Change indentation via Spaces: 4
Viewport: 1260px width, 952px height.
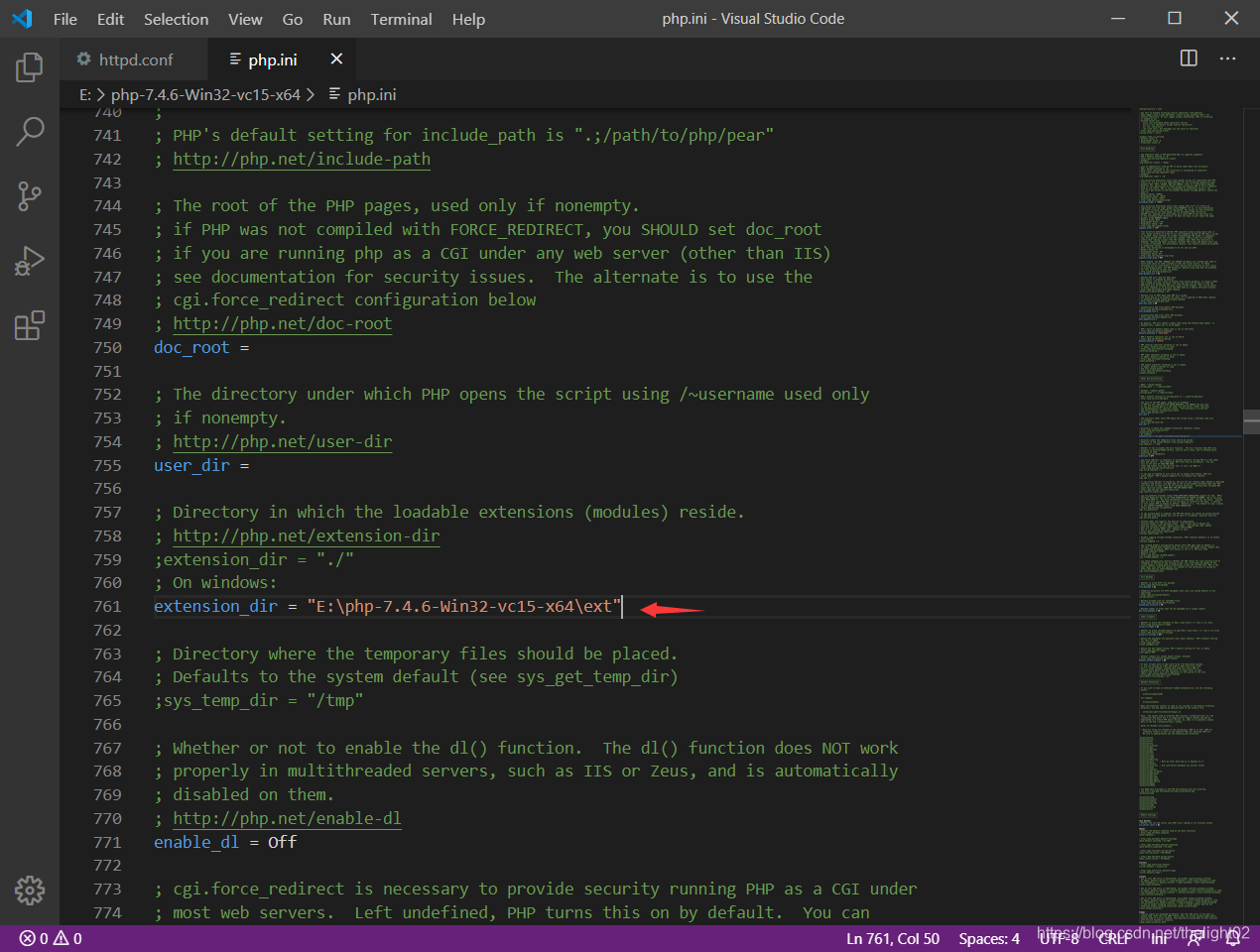coord(989,938)
